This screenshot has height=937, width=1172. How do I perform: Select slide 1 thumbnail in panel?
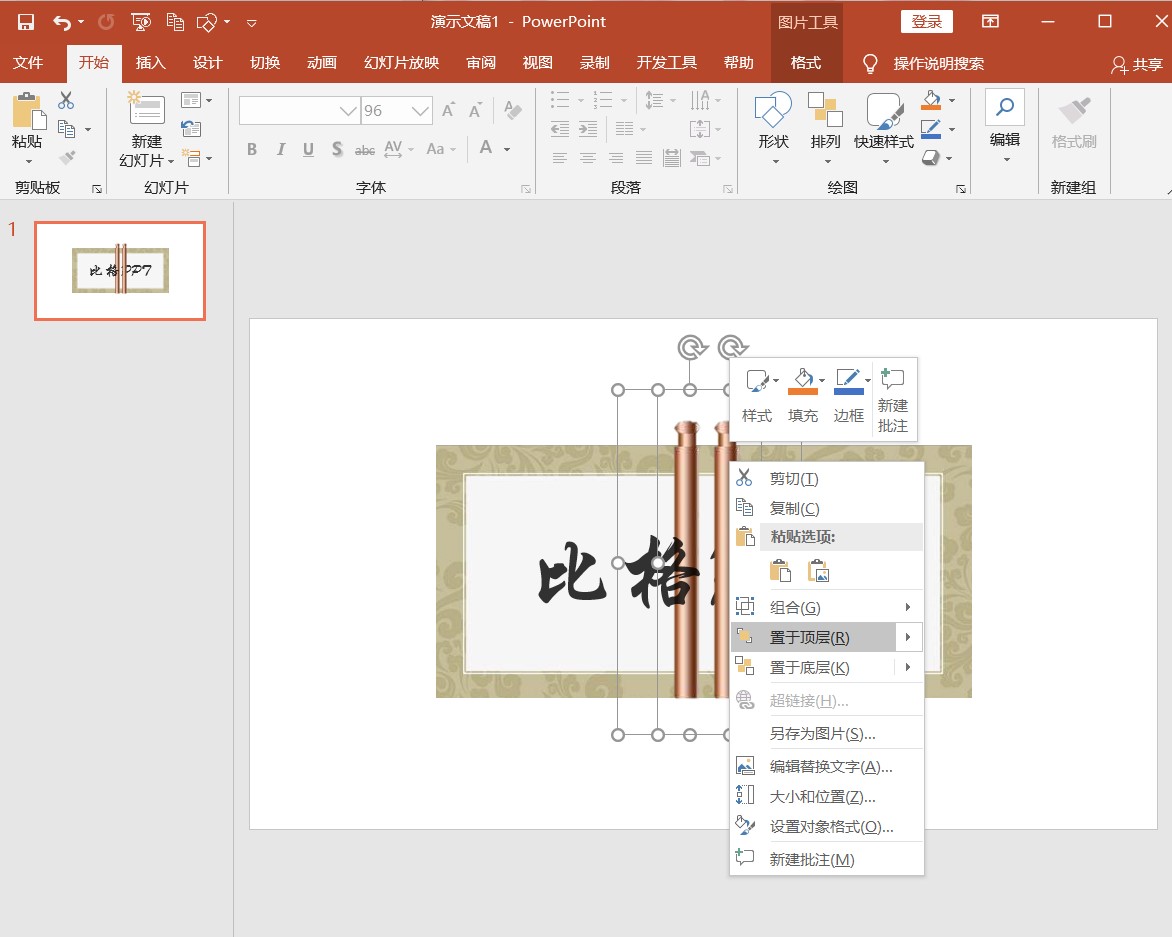tap(120, 270)
